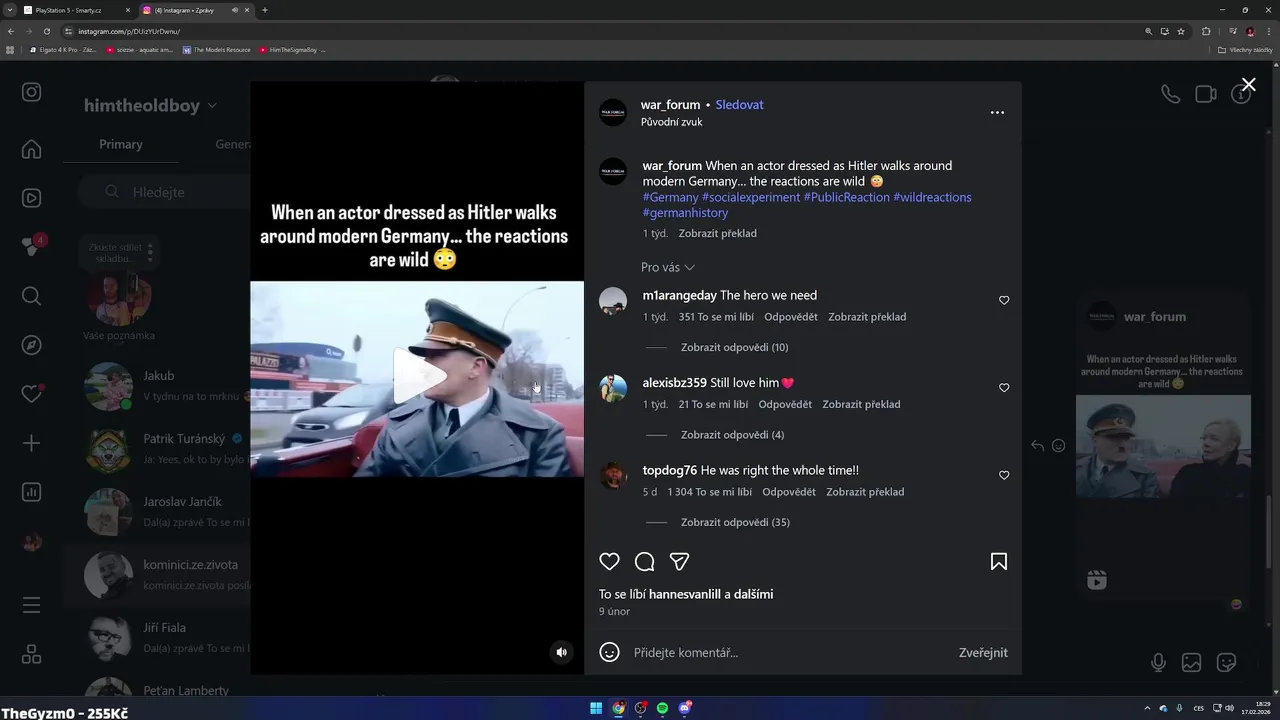Like alexisbz359's comment
This screenshot has height=720, width=1280.
[1004, 388]
